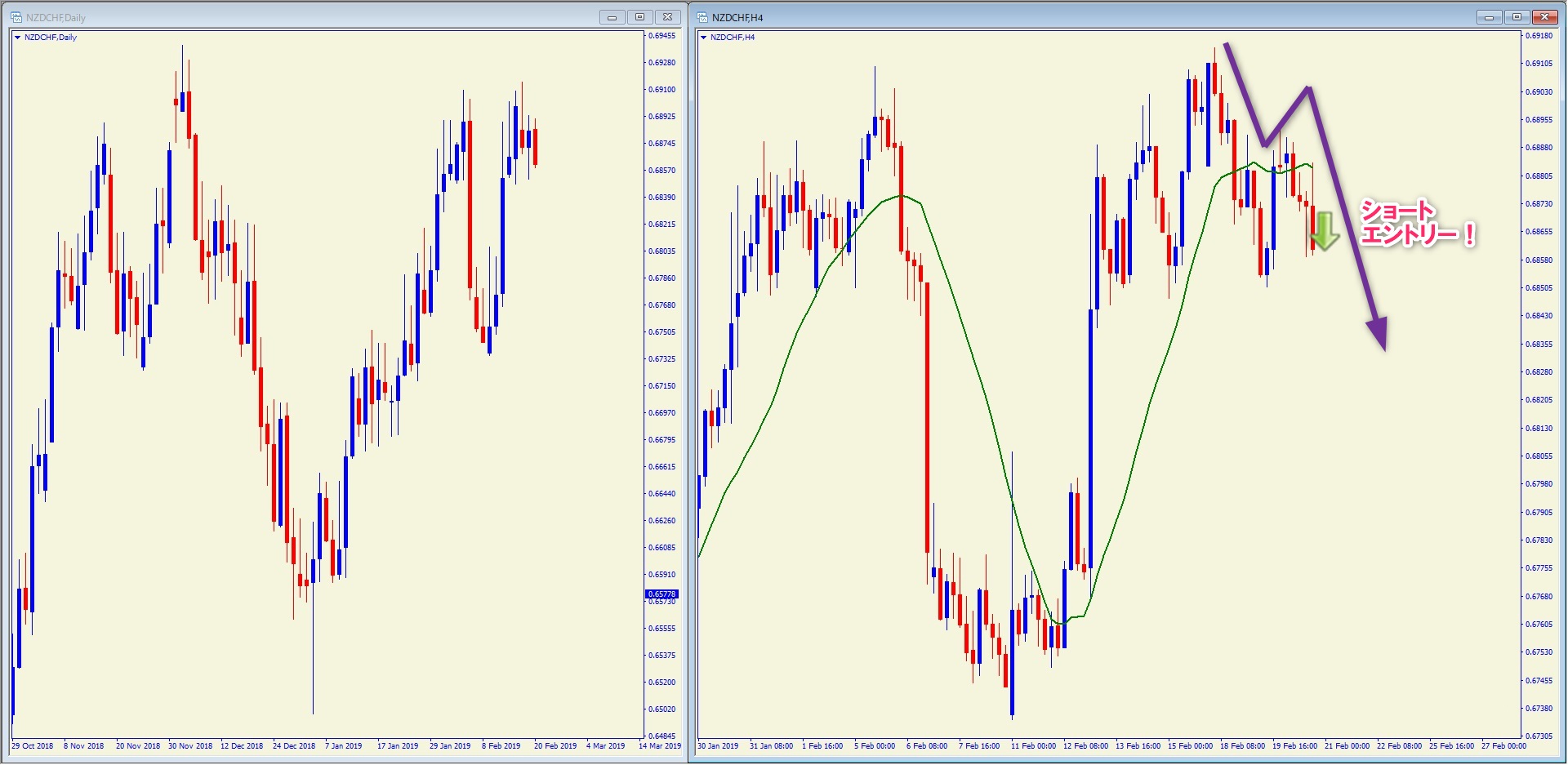This screenshot has width=1568, height=765.
Task: Click the 11 Feb 00:00 date on H4 axis
Action: (1033, 746)
